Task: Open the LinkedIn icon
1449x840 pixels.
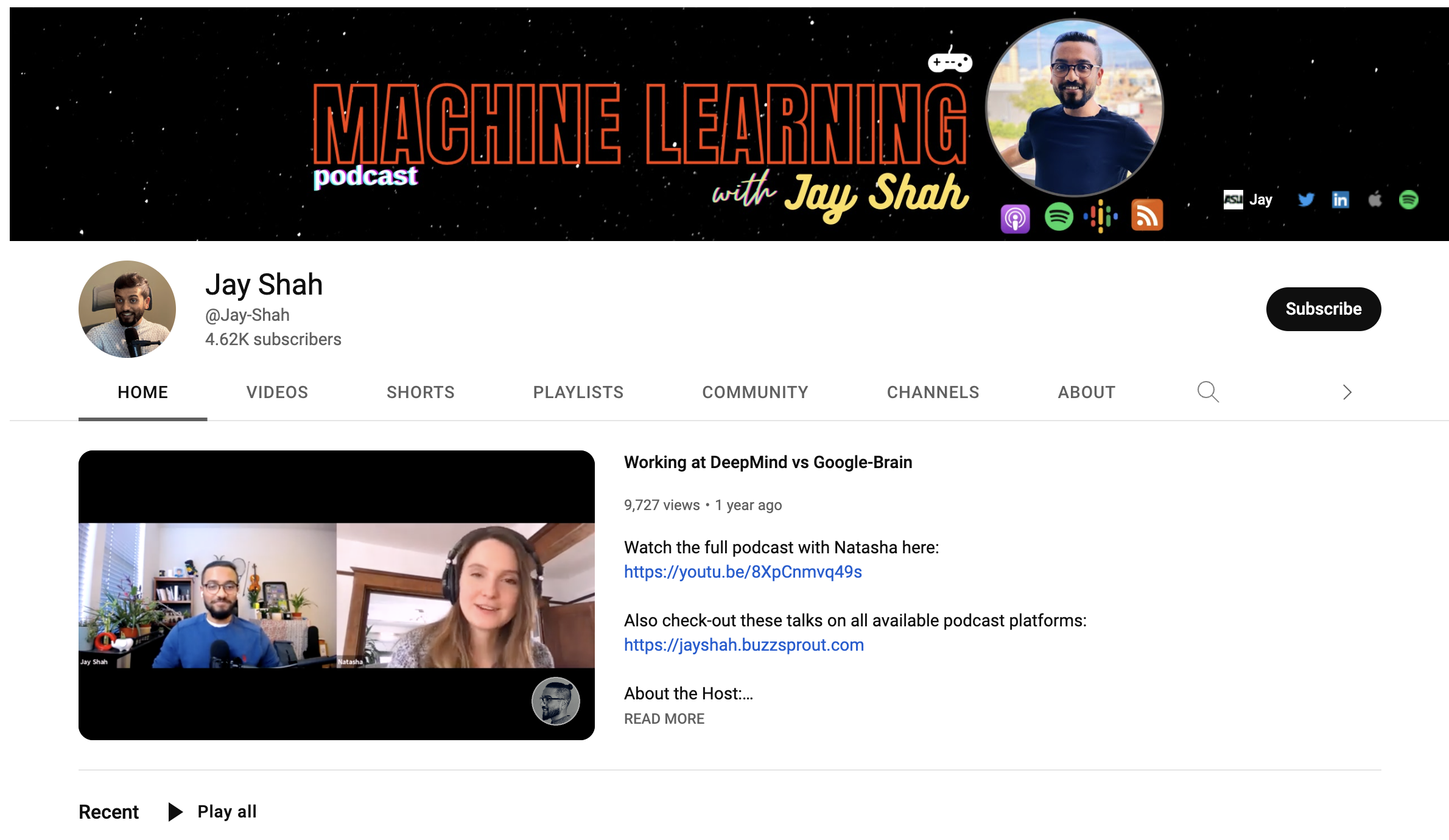Action: pyautogui.click(x=1341, y=199)
